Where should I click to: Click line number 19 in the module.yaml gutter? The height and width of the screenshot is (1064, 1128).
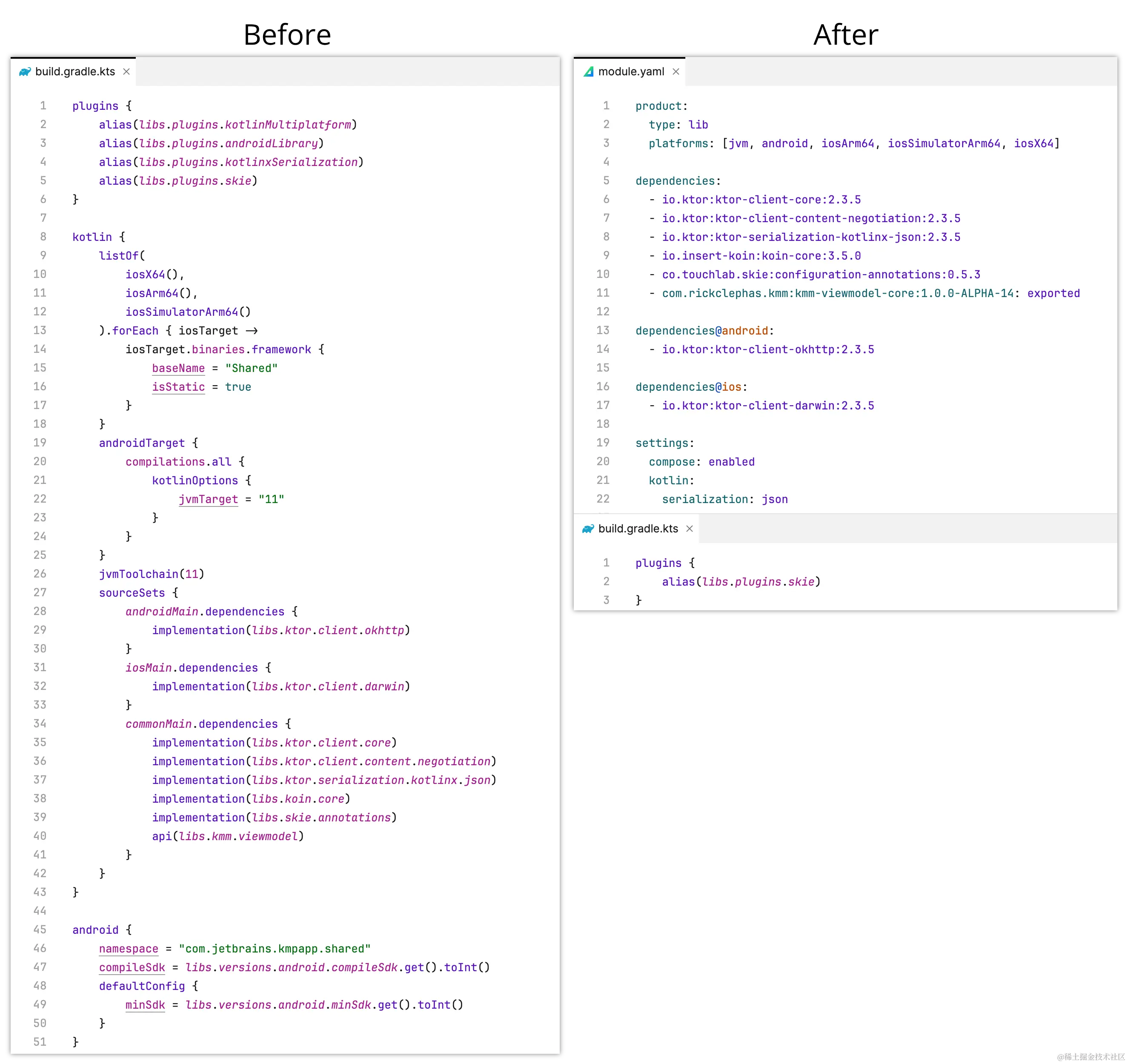tap(603, 443)
